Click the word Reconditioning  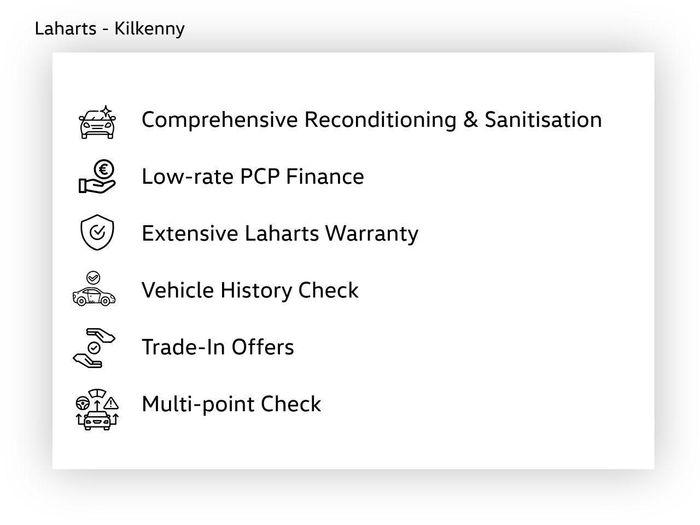tap(380, 120)
